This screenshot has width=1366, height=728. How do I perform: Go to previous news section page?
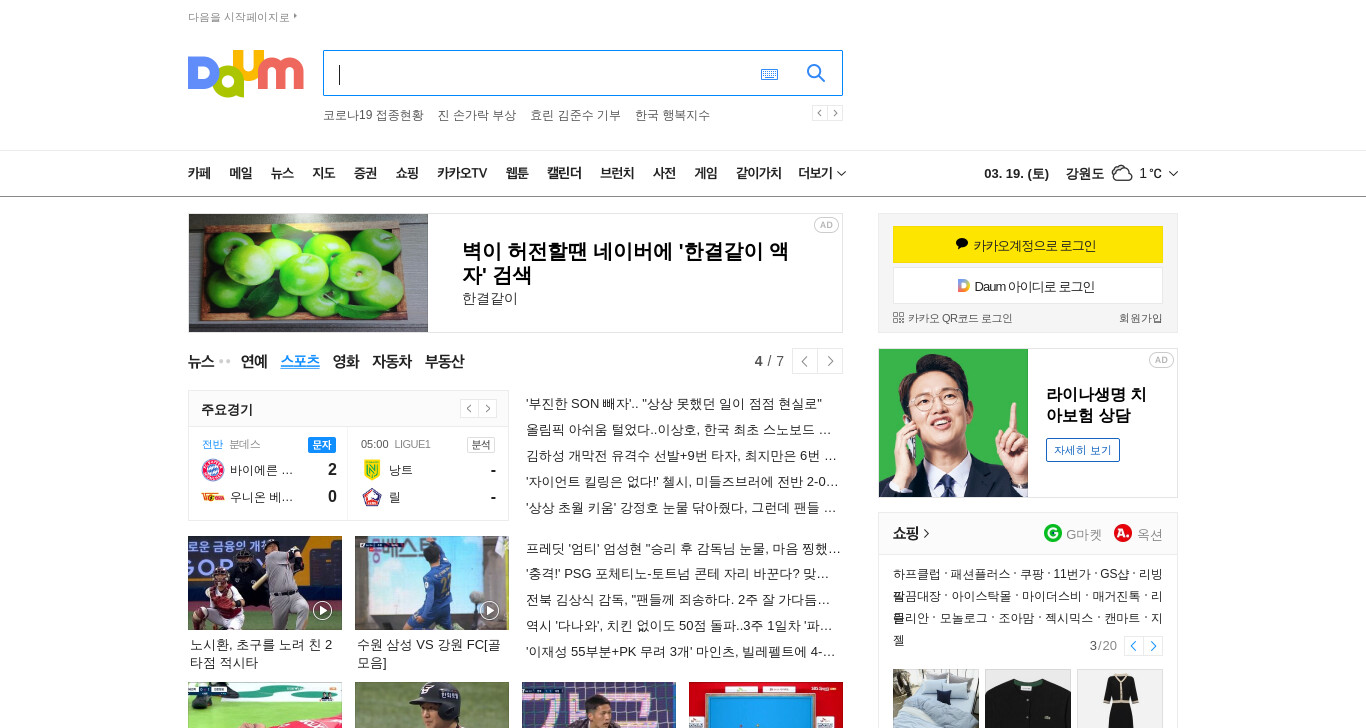click(805, 361)
